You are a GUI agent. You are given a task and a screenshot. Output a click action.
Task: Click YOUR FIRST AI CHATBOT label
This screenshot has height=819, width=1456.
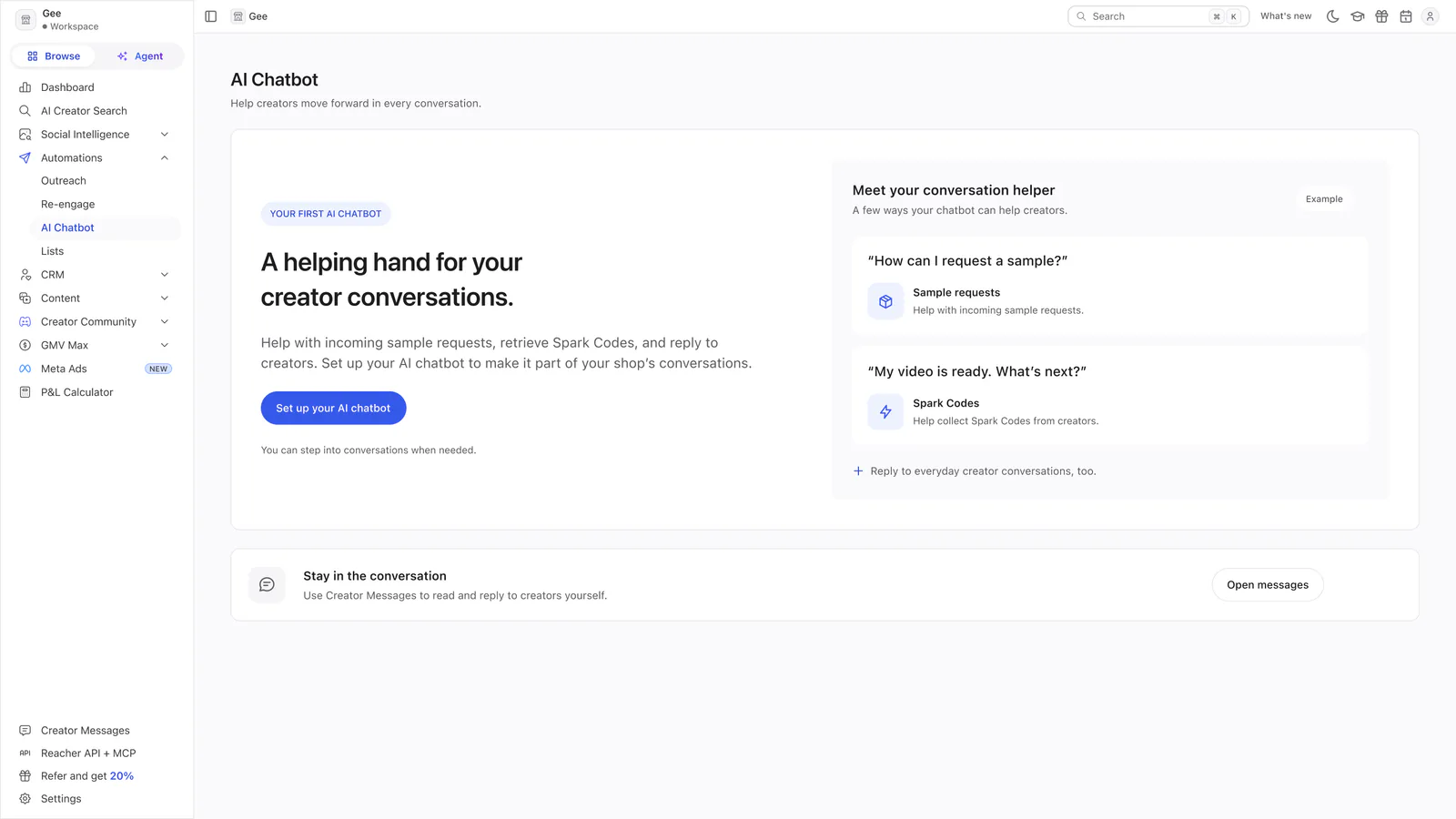(326, 214)
